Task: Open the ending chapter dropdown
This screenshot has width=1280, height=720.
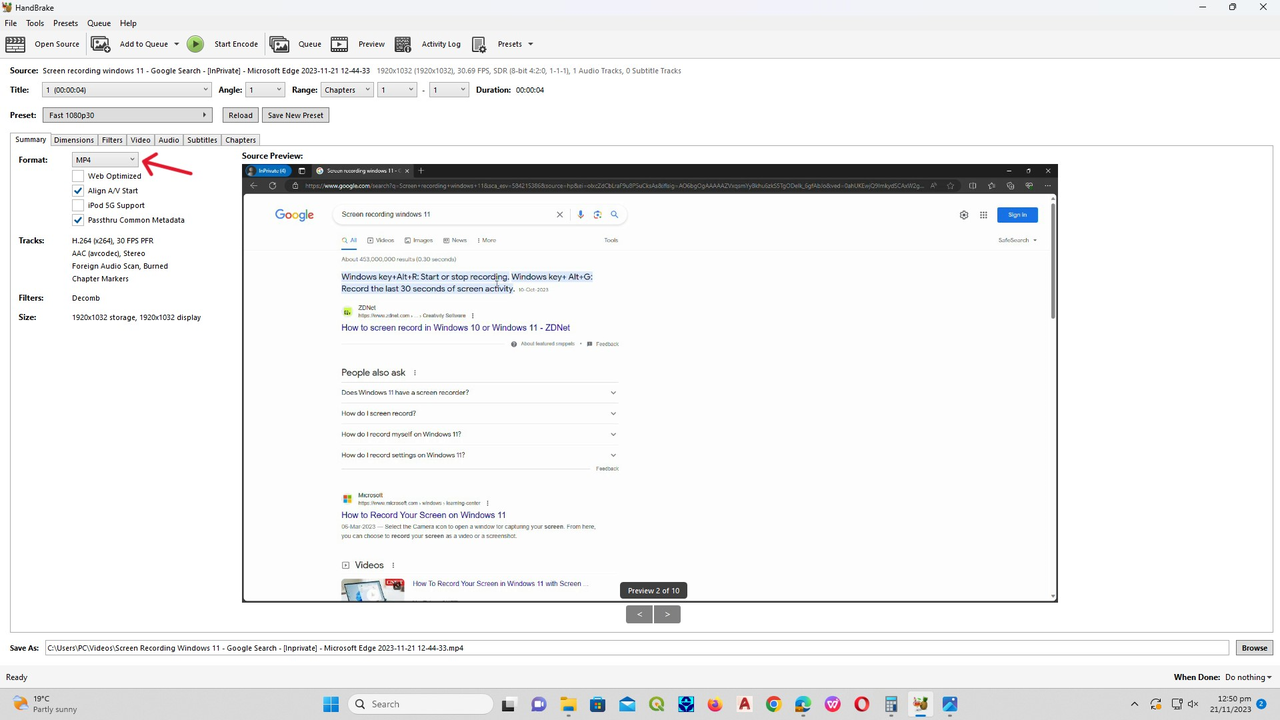Action: (x=449, y=90)
